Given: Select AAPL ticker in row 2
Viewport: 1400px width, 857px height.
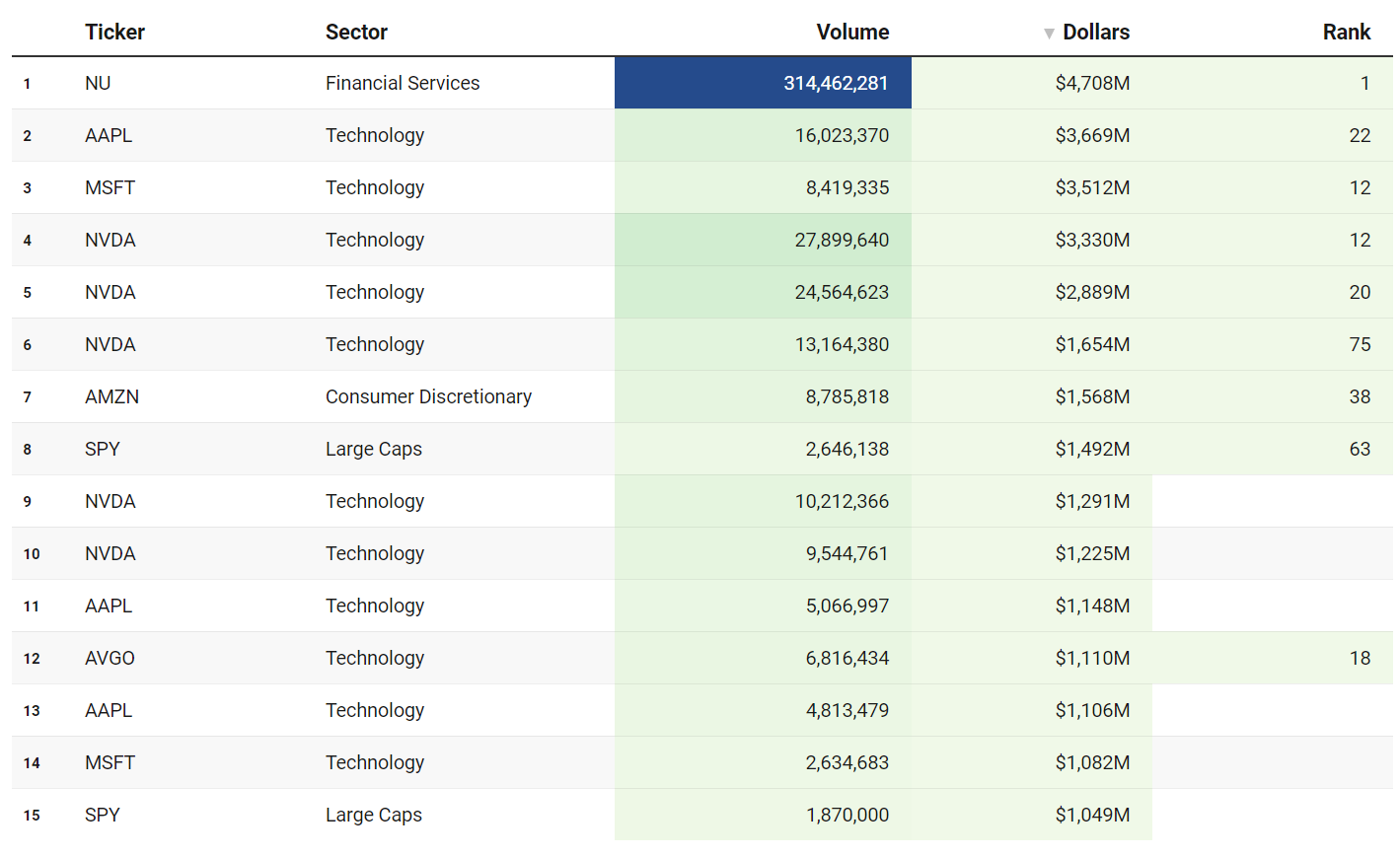Looking at the screenshot, I should [x=109, y=136].
